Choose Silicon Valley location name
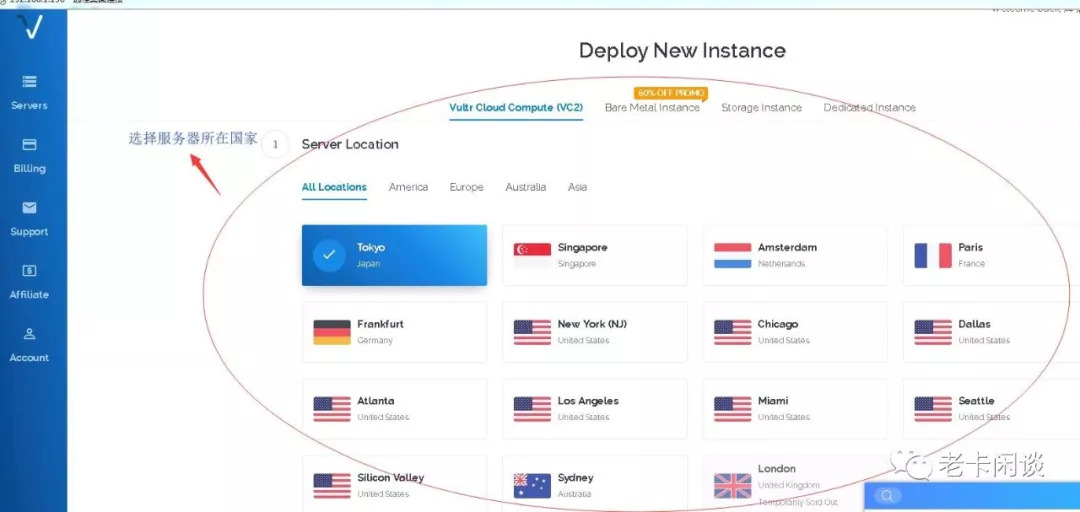 point(391,478)
